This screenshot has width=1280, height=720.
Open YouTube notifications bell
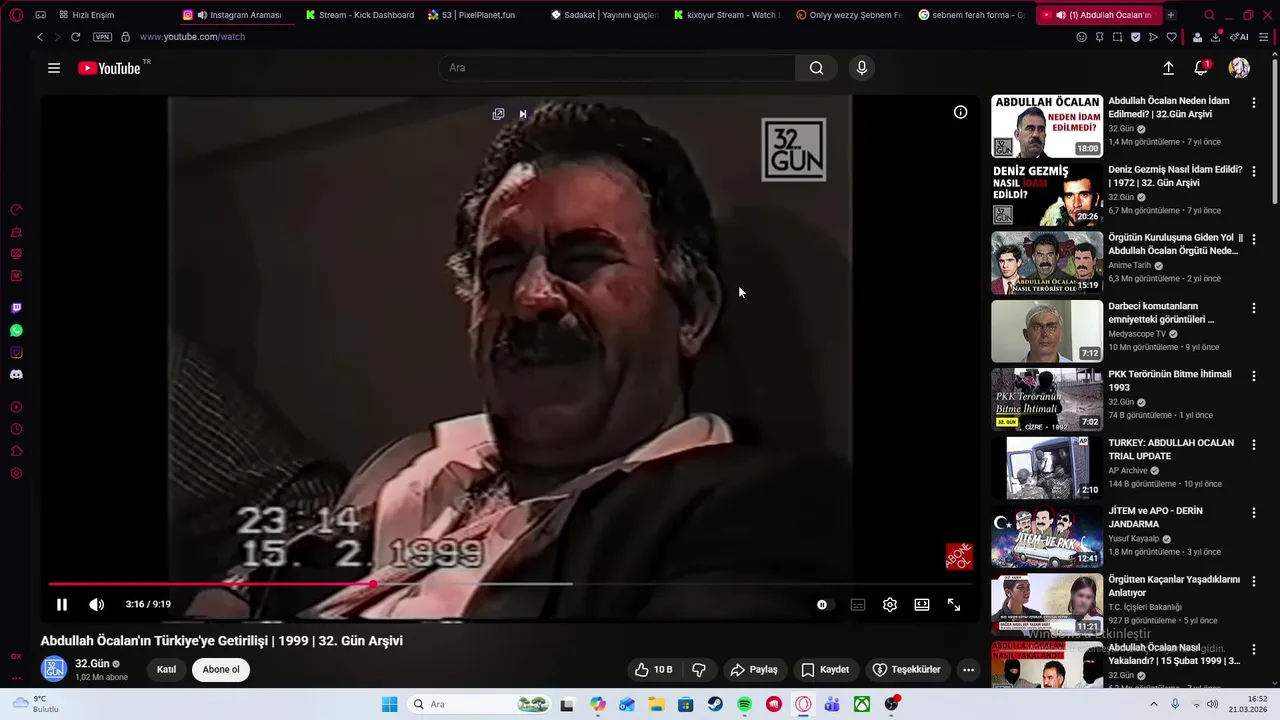coord(1201,68)
